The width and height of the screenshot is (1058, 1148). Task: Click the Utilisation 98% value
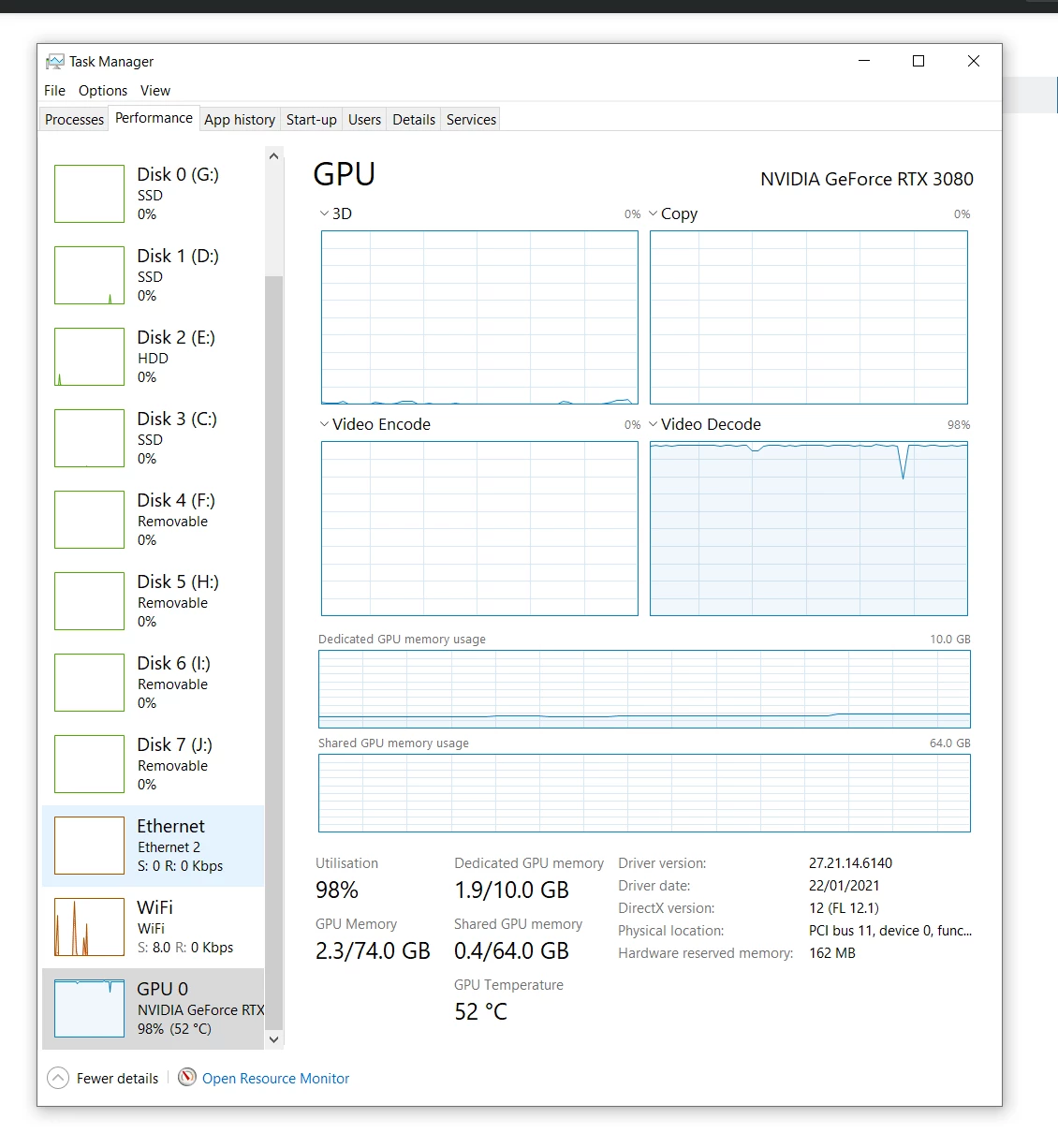(337, 890)
